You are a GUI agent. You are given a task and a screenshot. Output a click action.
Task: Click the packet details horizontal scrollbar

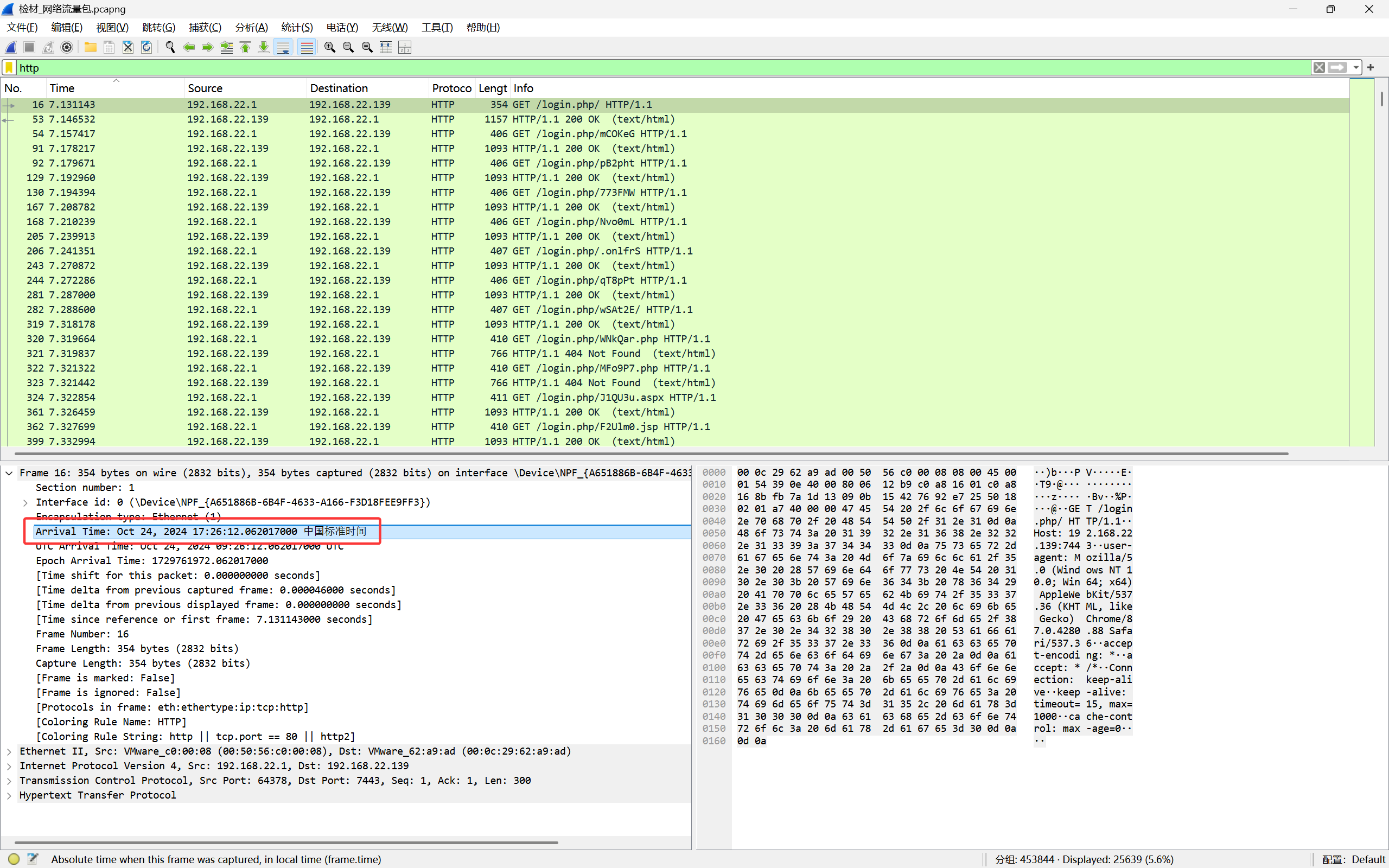coord(286,842)
